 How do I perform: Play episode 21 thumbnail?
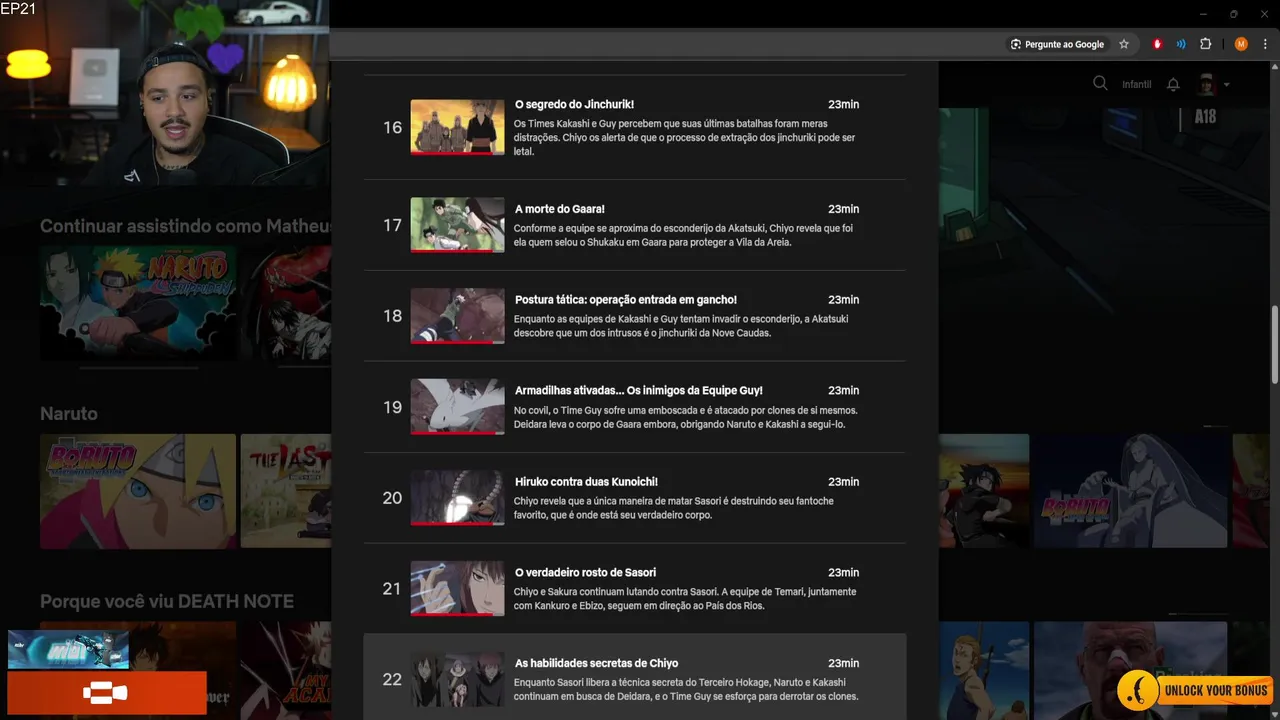457,589
